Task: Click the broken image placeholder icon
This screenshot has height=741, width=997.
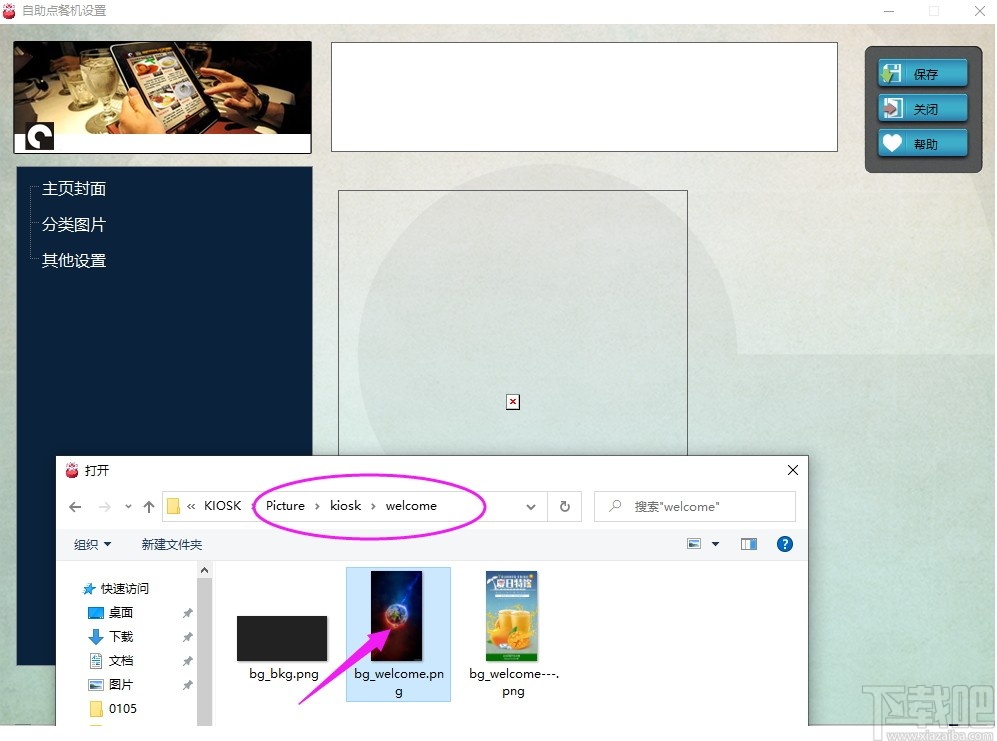Action: point(512,402)
